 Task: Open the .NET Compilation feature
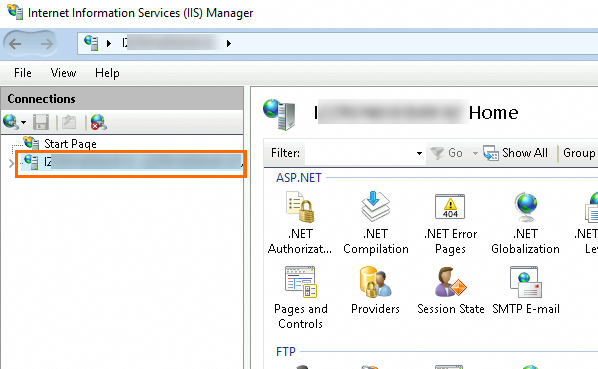pyautogui.click(x=376, y=223)
